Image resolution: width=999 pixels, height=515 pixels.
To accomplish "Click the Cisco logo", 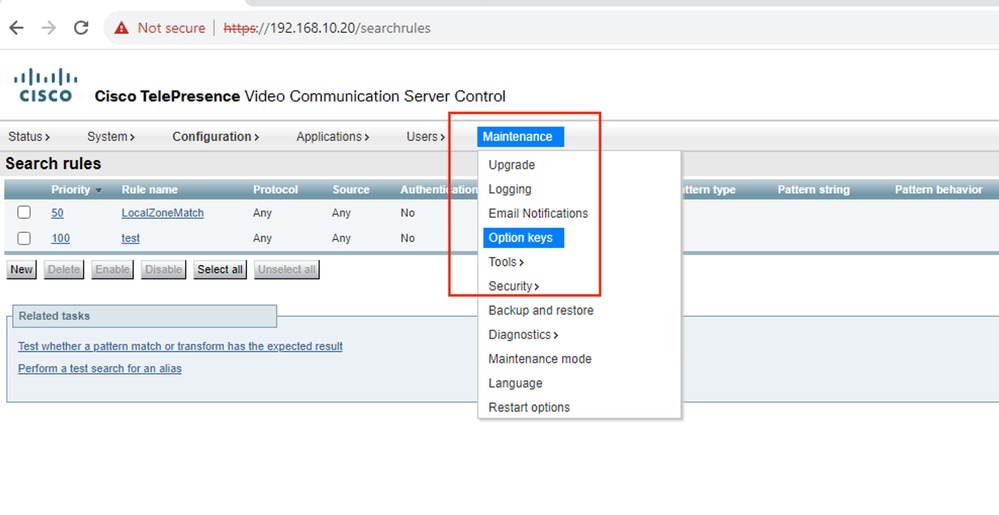I will coord(45,85).
